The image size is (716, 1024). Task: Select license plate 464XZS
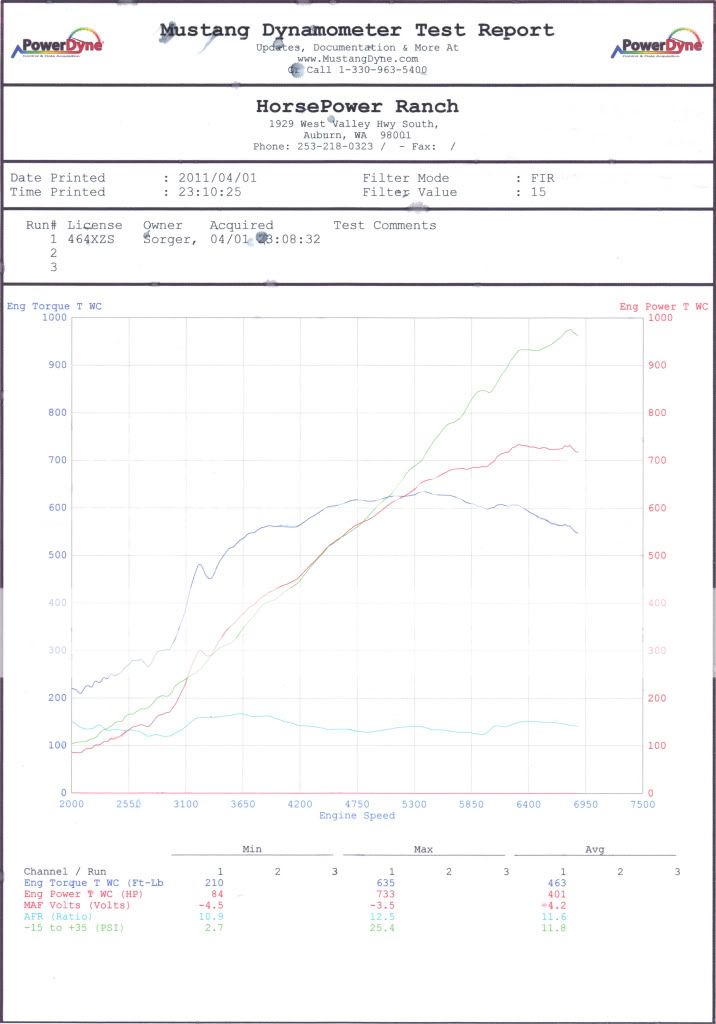click(91, 239)
